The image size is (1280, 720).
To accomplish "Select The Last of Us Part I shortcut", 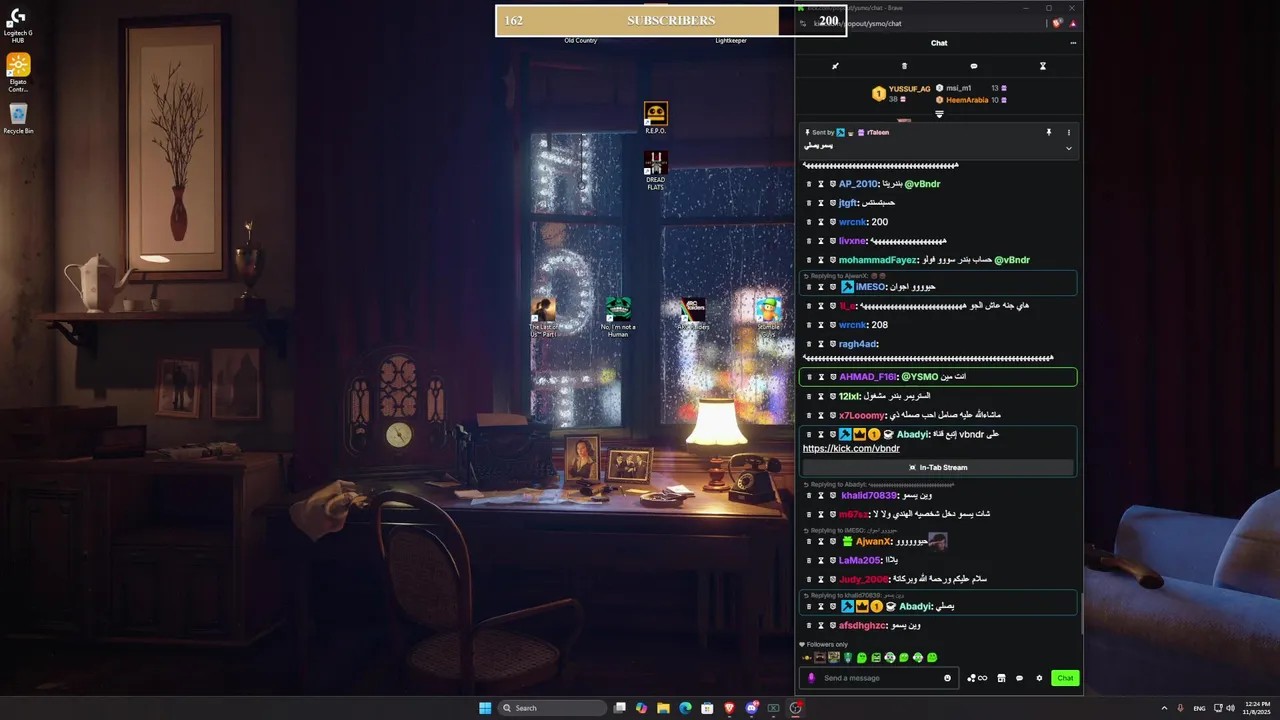I will [x=543, y=318].
